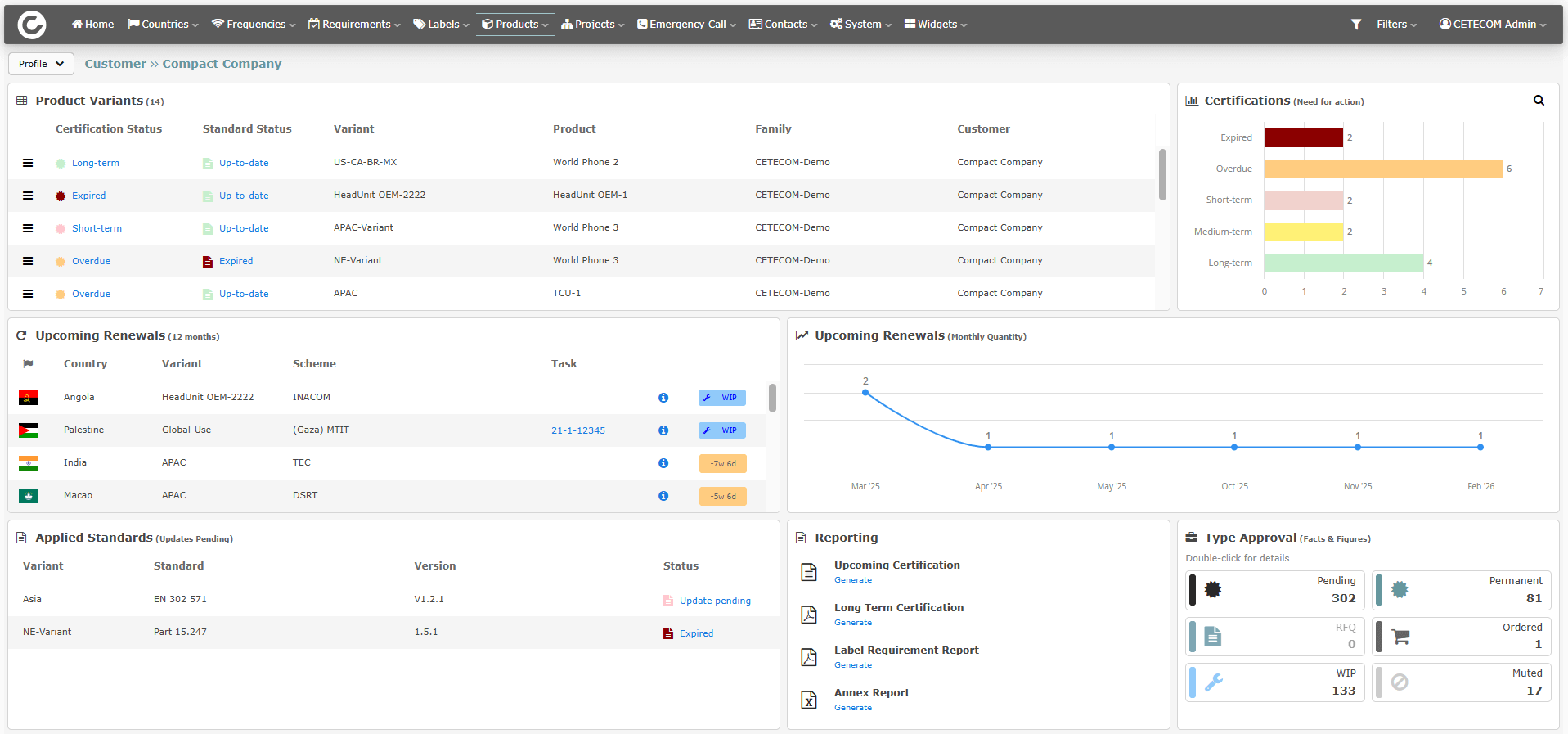1568x734 pixels.
Task: Click the Product Variants table scrollbar
Action: (1162, 175)
